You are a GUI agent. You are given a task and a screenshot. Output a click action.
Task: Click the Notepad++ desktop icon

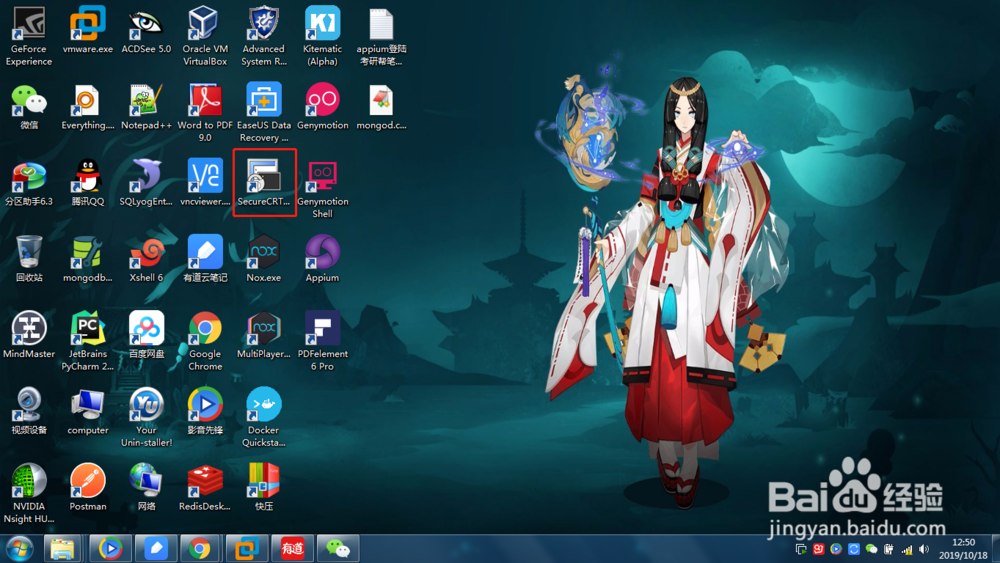coord(146,106)
